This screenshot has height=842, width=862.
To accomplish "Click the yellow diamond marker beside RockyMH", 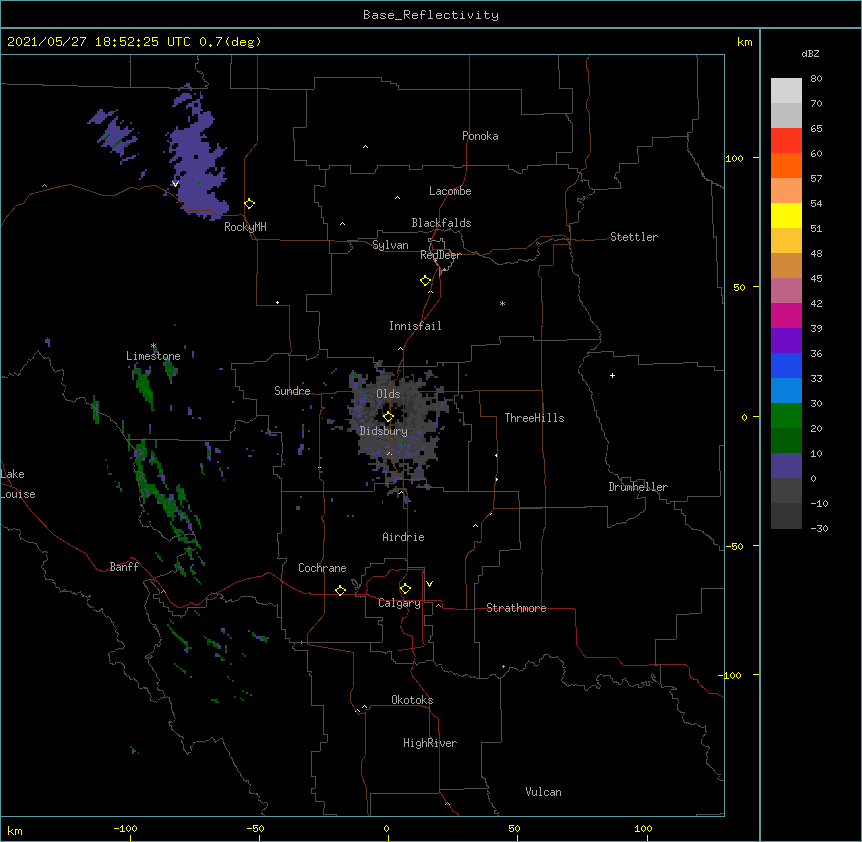I will 249,204.
